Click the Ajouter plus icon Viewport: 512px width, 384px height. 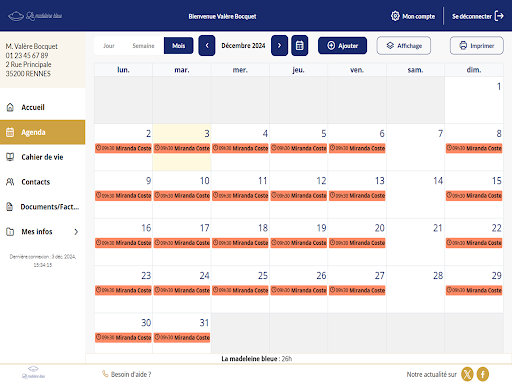coord(331,46)
